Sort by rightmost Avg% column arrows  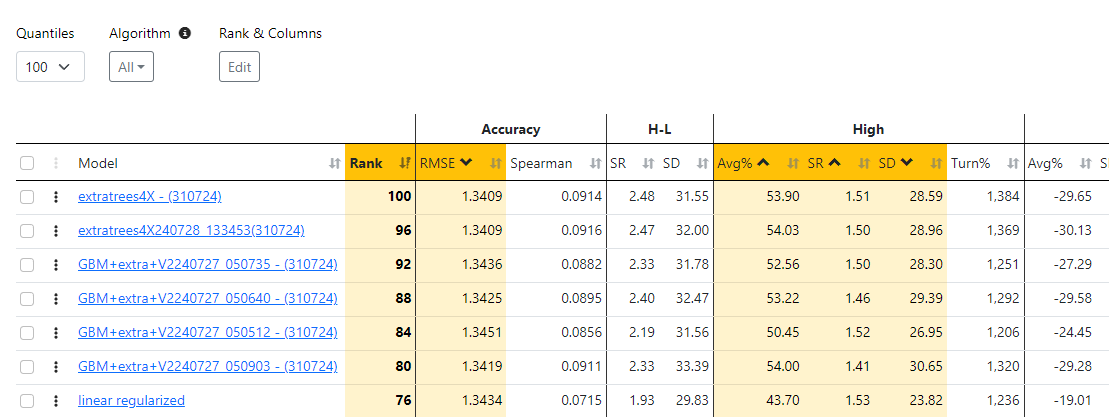click(1085, 163)
